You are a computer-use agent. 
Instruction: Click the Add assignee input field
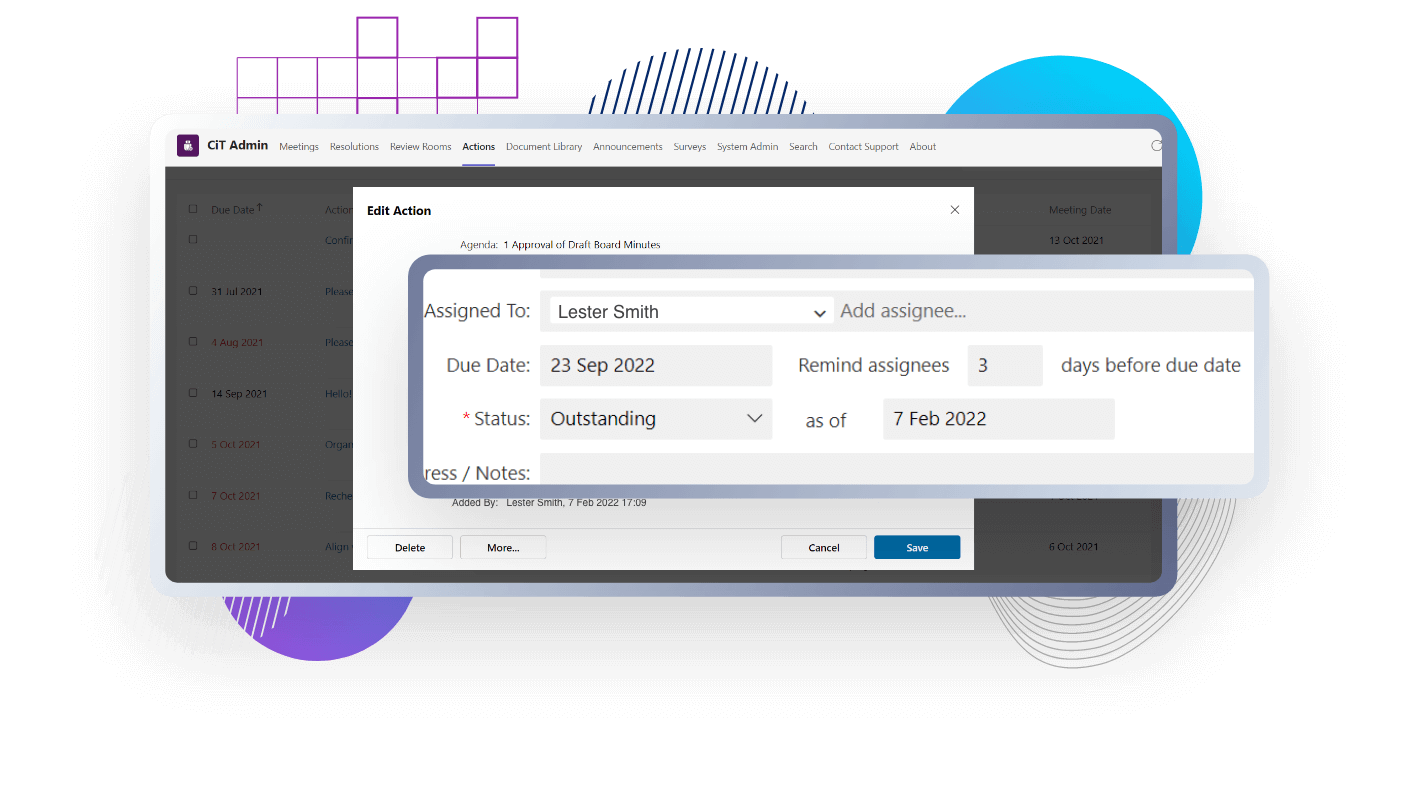pyautogui.click(x=1040, y=311)
